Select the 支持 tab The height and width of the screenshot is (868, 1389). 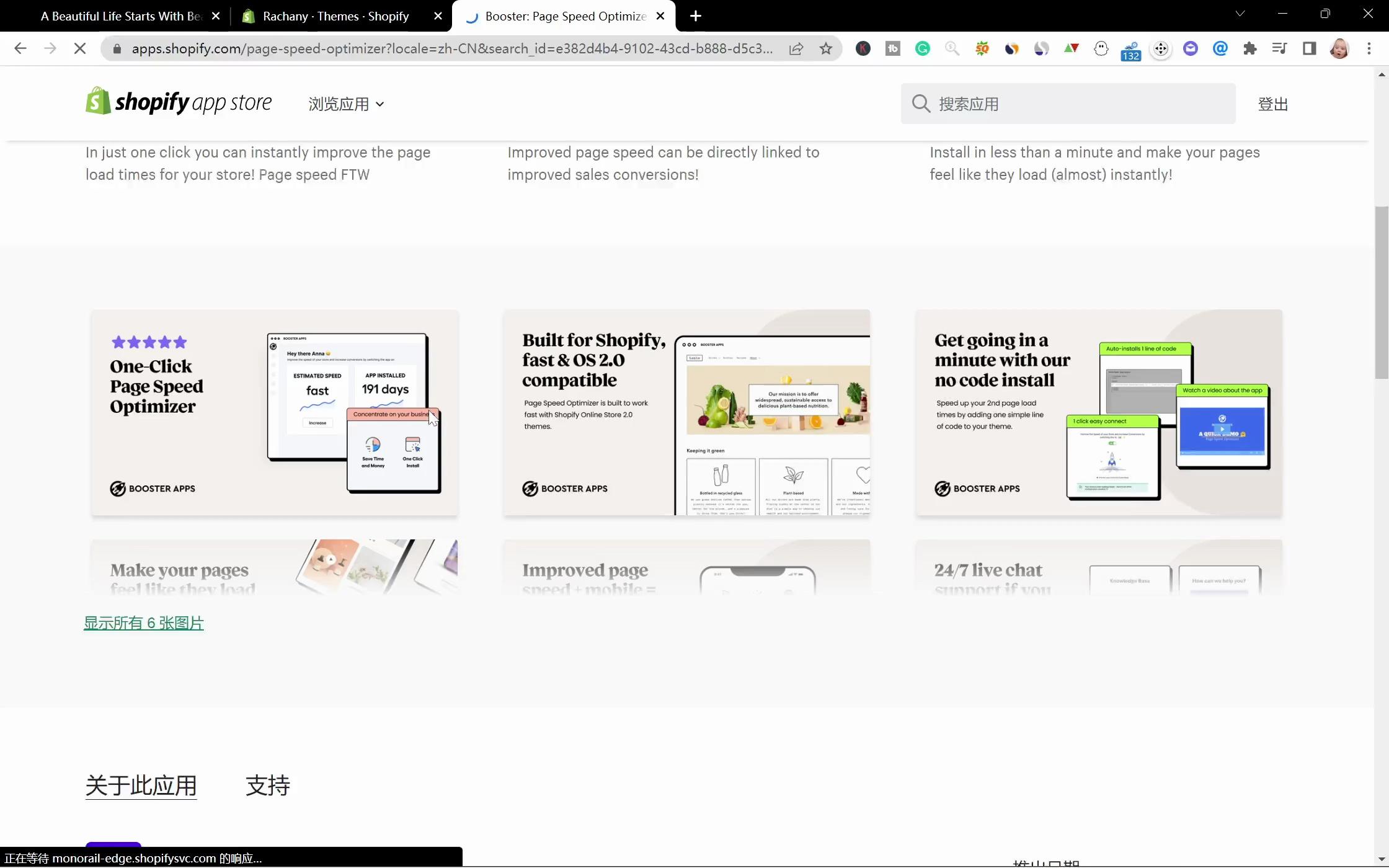click(x=268, y=786)
